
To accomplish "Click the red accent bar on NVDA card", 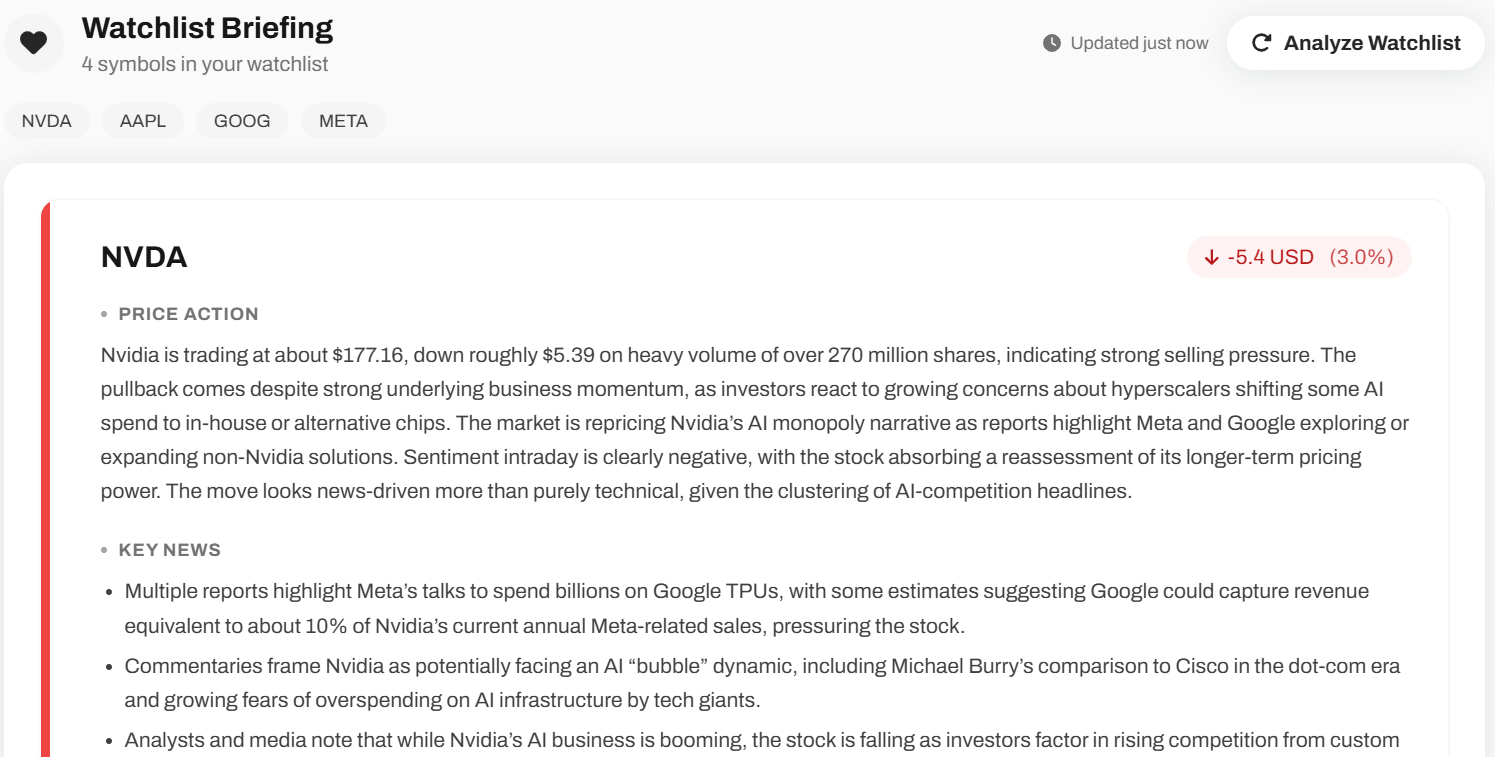I will (44, 480).
